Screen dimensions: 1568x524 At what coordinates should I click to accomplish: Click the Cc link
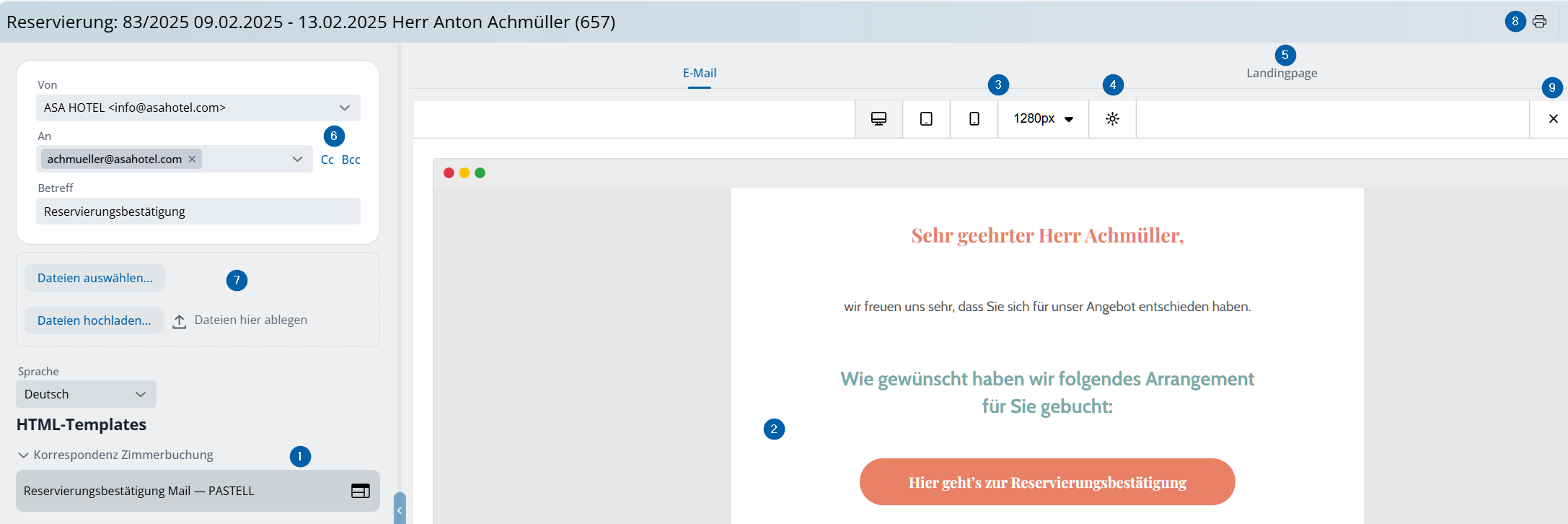(327, 160)
